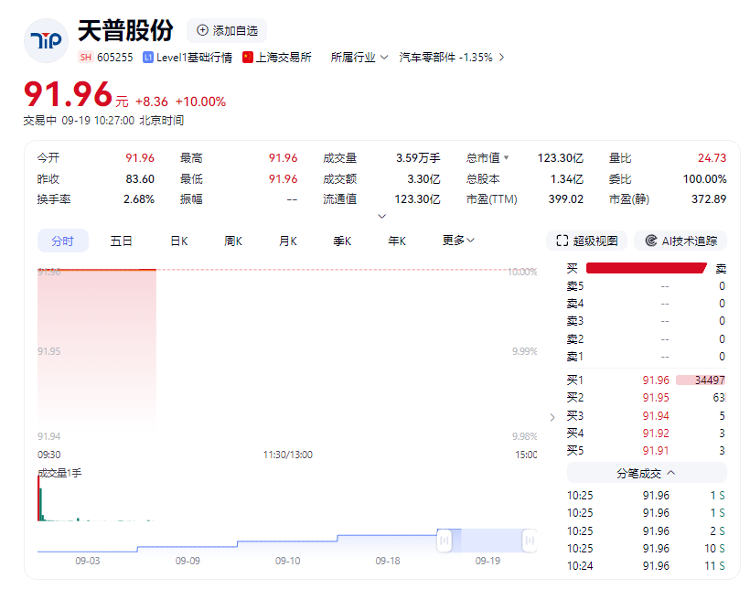
Task: Click the 买1 bid row at 91.96
Action: pyautogui.click(x=645, y=380)
